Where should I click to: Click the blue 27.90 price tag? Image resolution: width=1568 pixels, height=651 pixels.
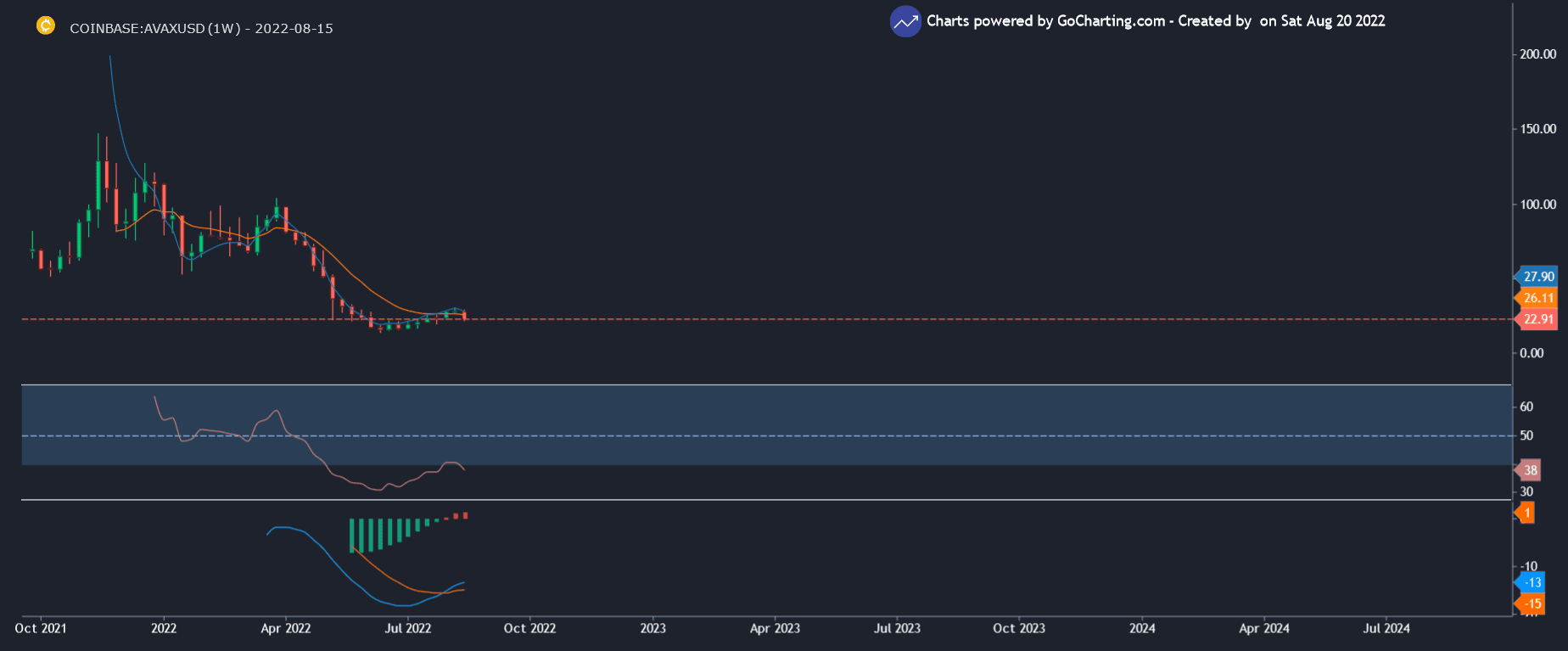pyautogui.click(x=1537, y=277)
